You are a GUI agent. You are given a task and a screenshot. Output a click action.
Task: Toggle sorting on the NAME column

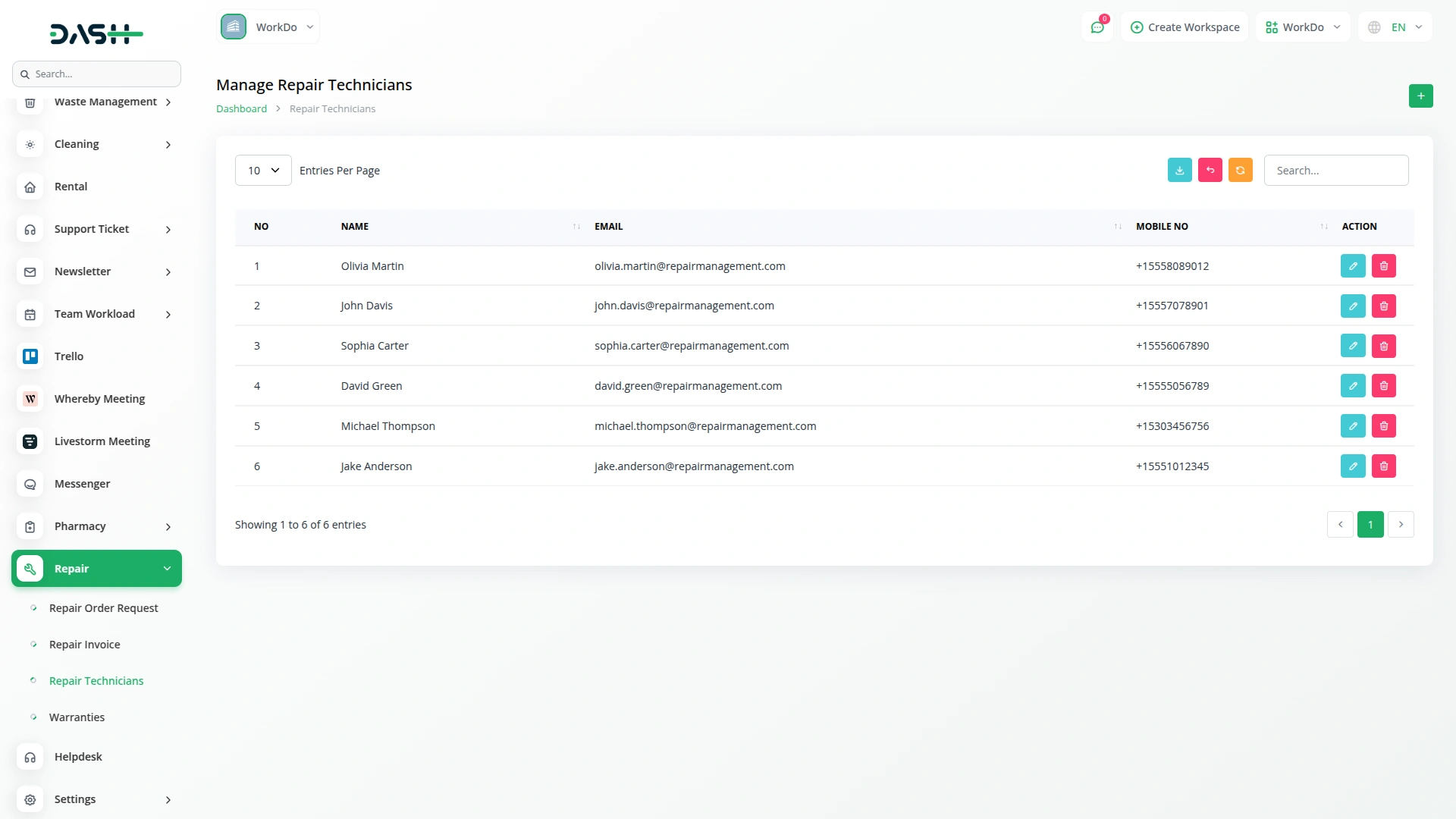[x=575, y=226]
